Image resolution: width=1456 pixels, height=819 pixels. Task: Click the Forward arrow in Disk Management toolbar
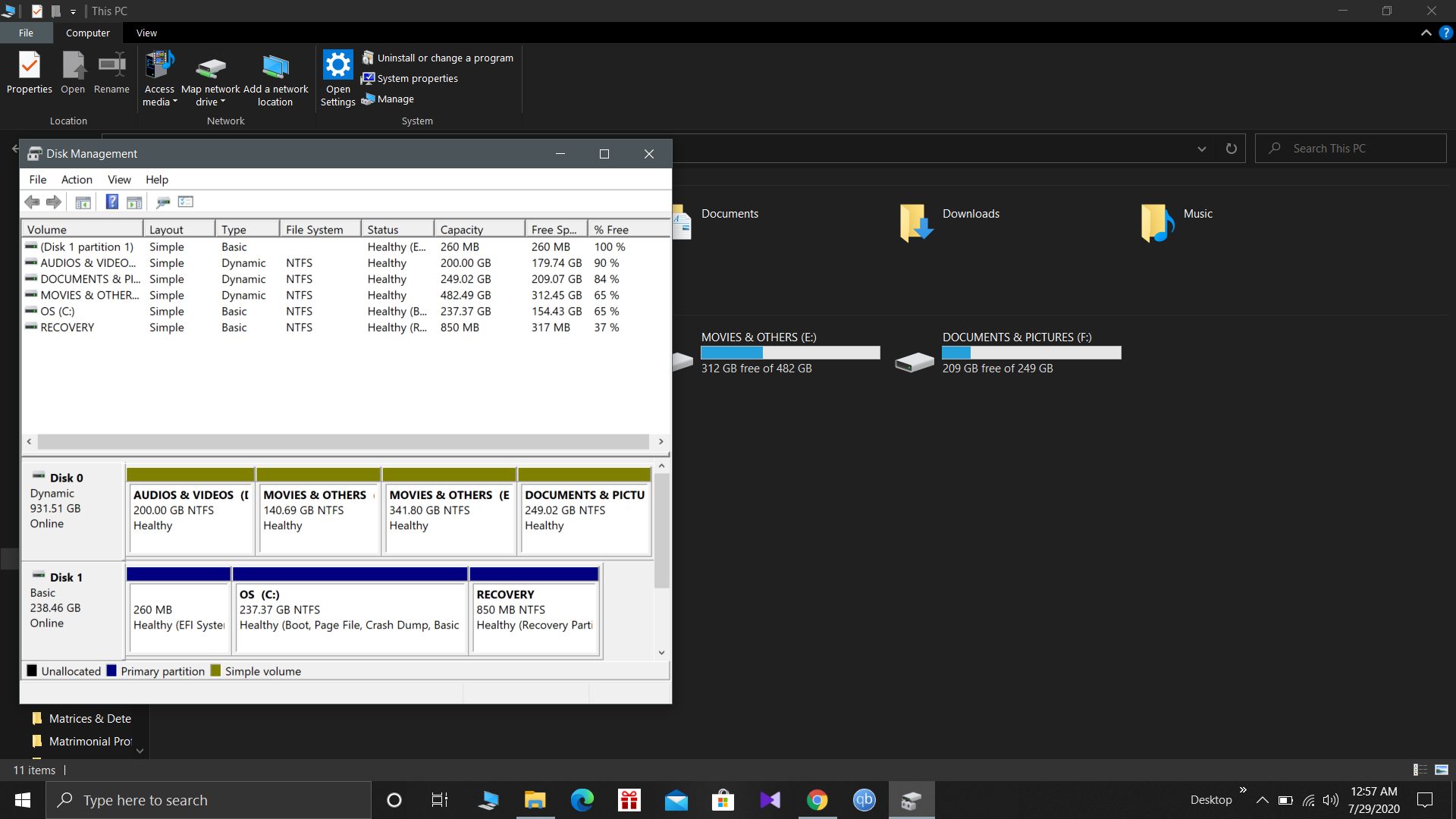pyautogui.click(x=54, y=202)
